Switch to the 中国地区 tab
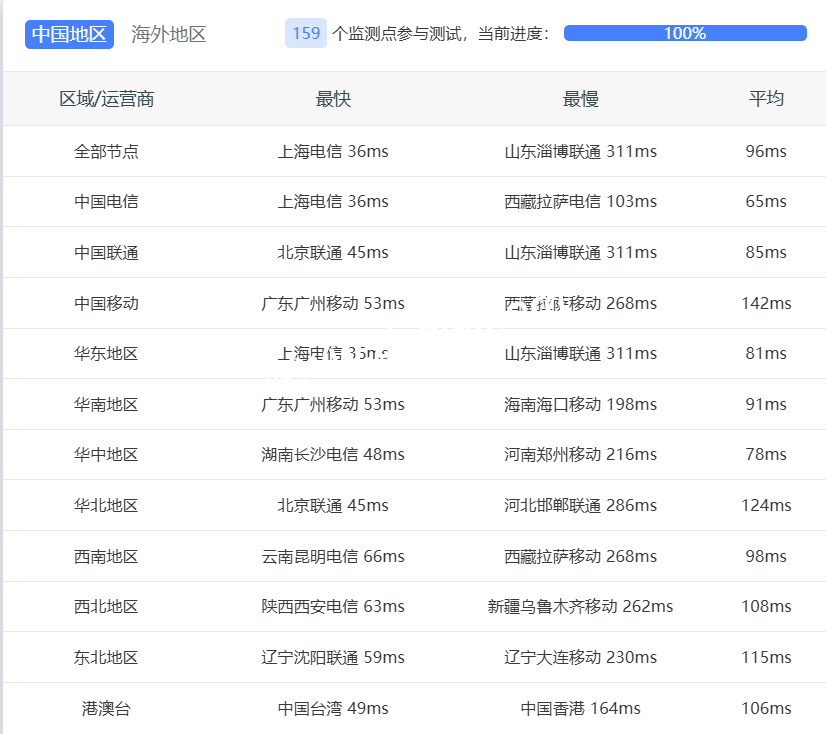 pos(69,33)
